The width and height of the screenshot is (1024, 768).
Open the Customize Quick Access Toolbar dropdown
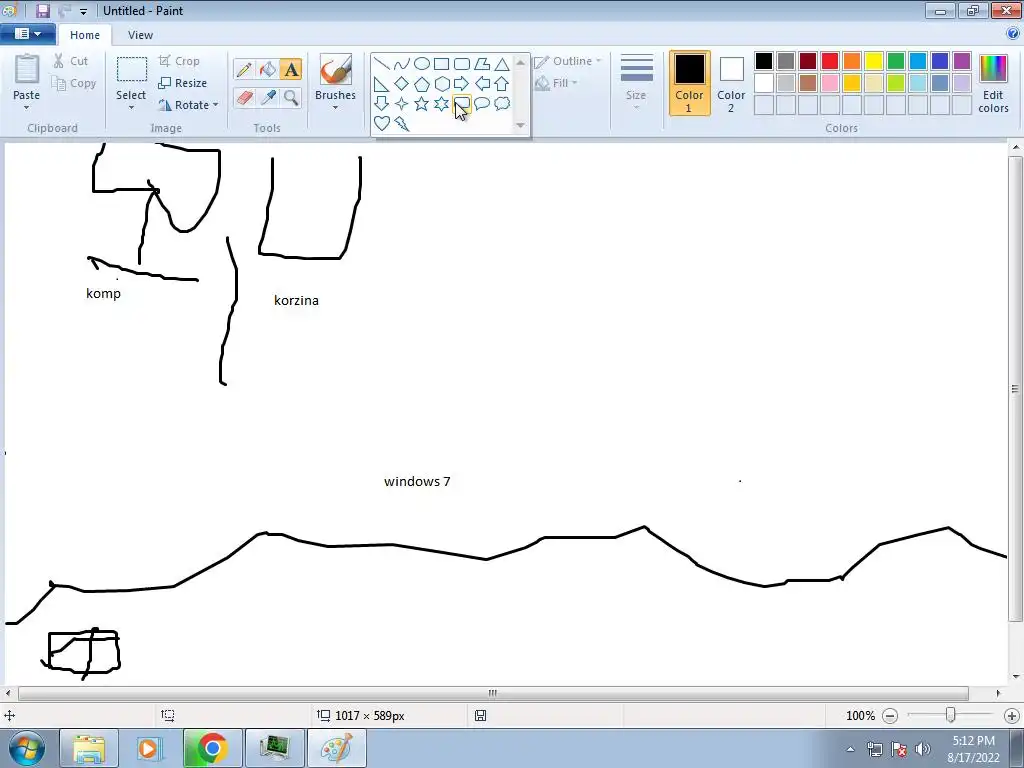84,11
